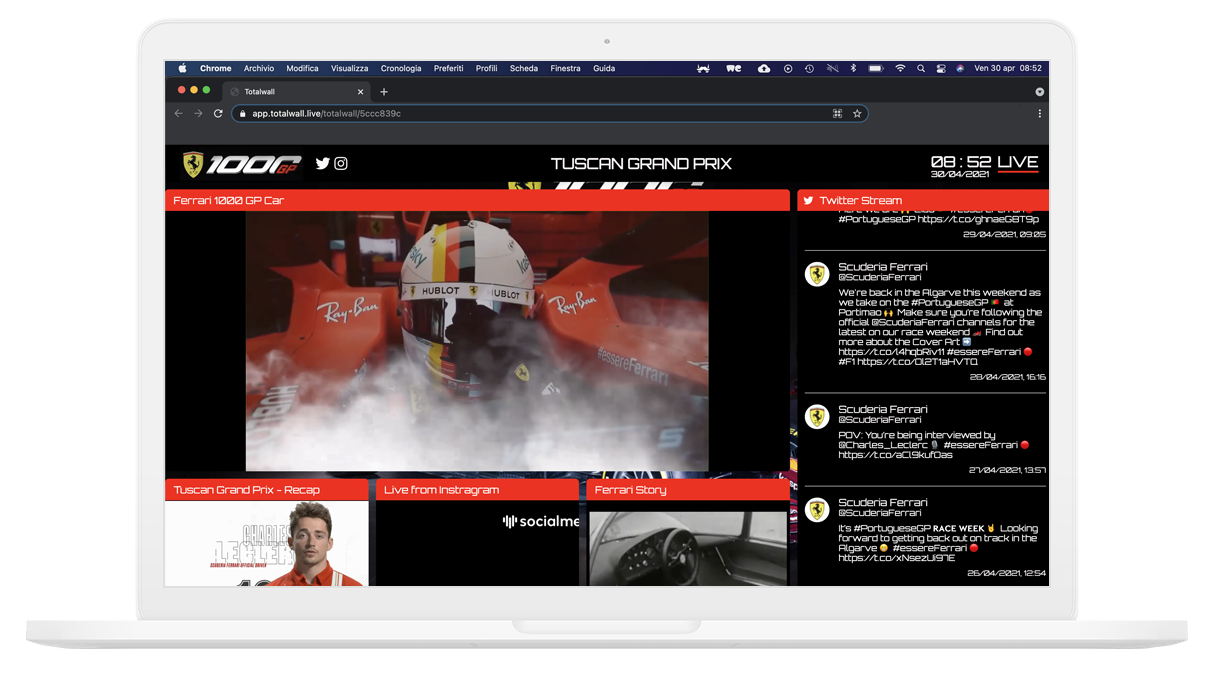This screenshot has width=1223, height=694.
Task: Click the Cover Art text in the Algarve tweet
Action: 938,342
